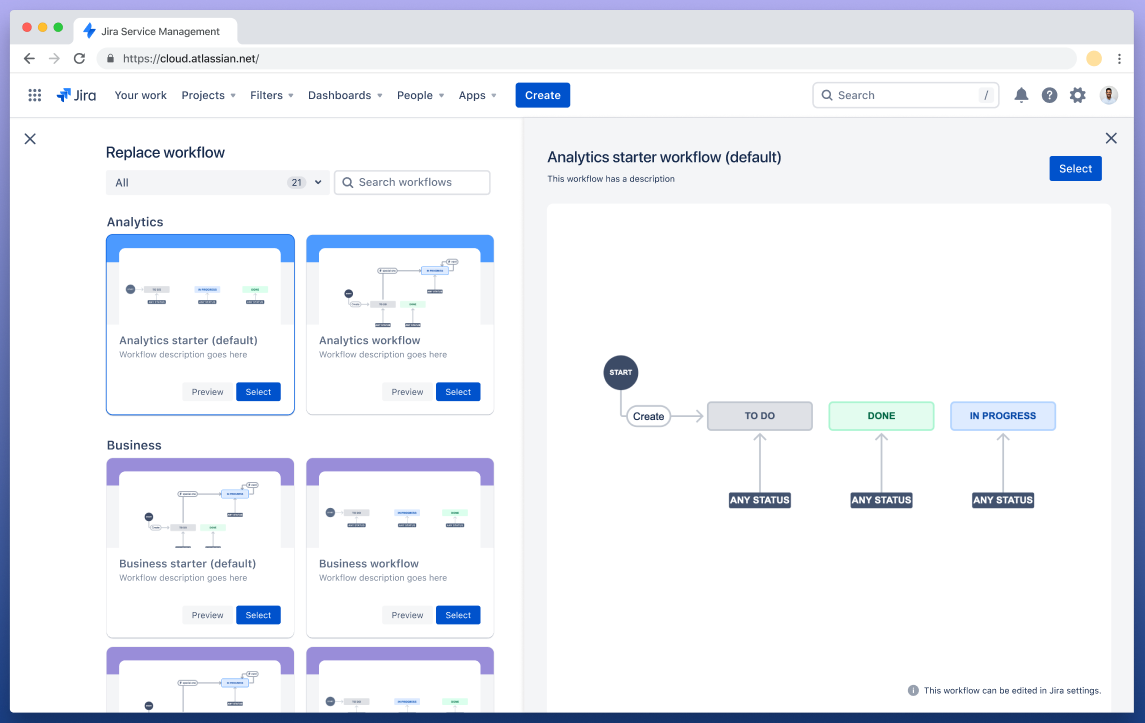Focus the Search workflows field

coord(412,183)
